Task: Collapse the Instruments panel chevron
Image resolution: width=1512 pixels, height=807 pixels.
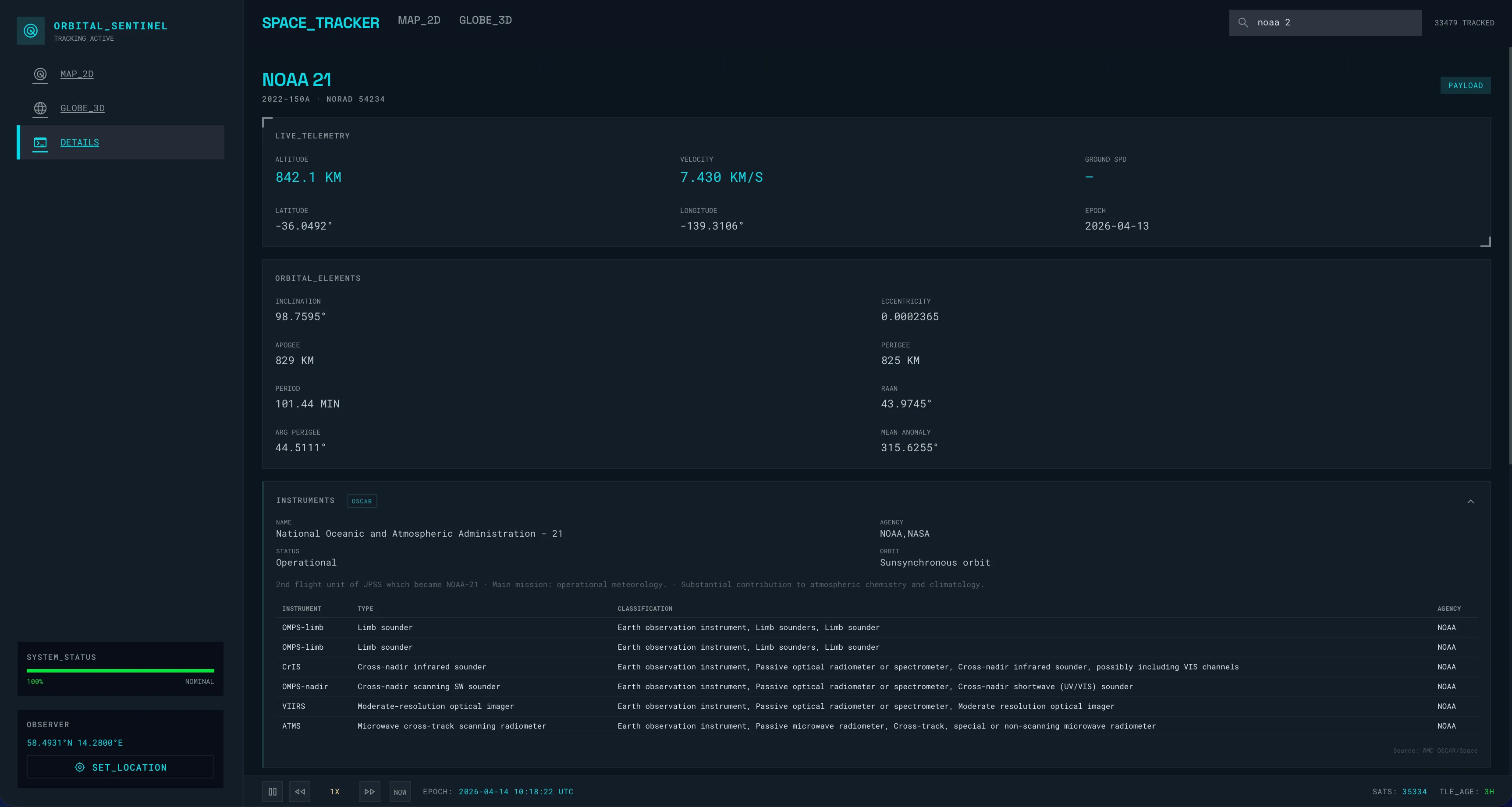Action: [1470, 501]
